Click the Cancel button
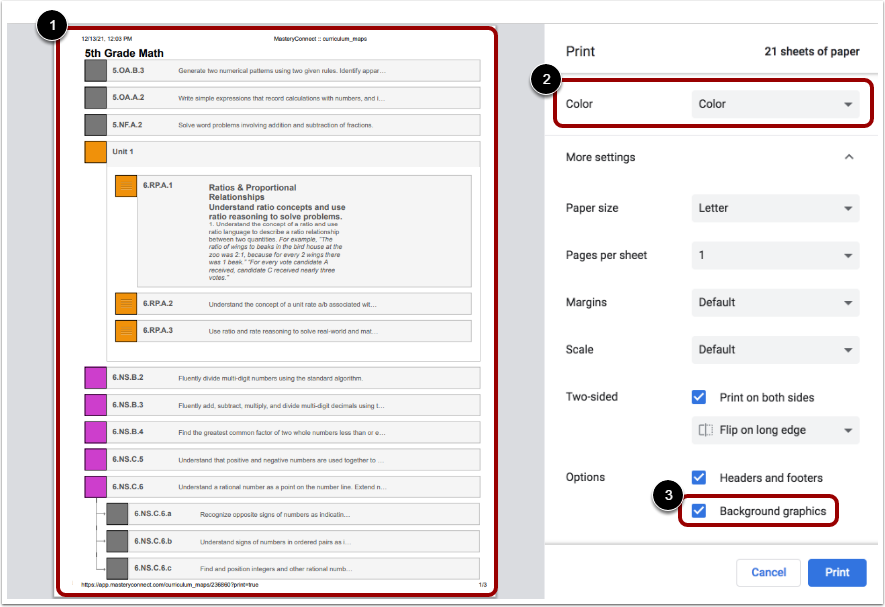 point(768,573)
